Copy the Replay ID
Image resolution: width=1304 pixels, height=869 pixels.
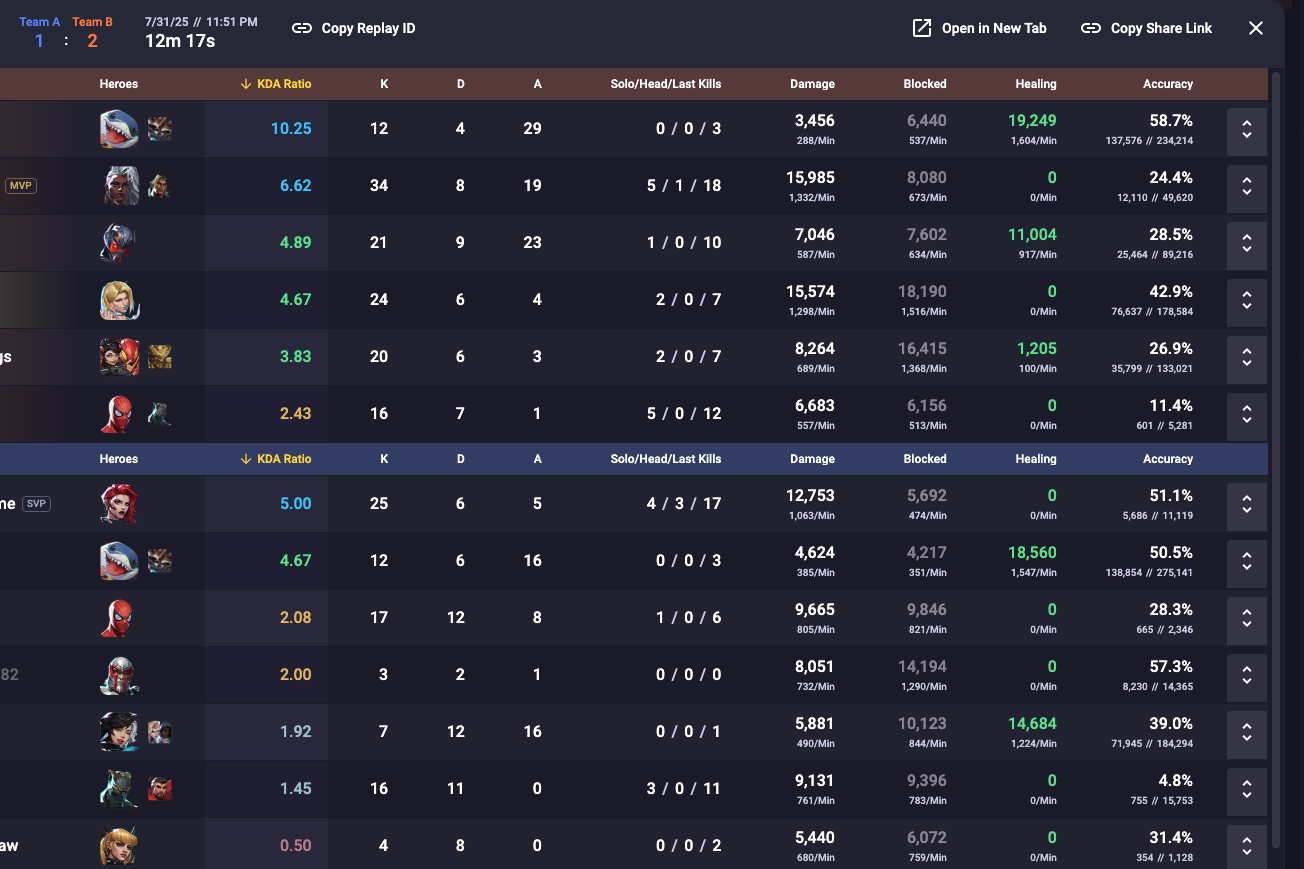353,28
